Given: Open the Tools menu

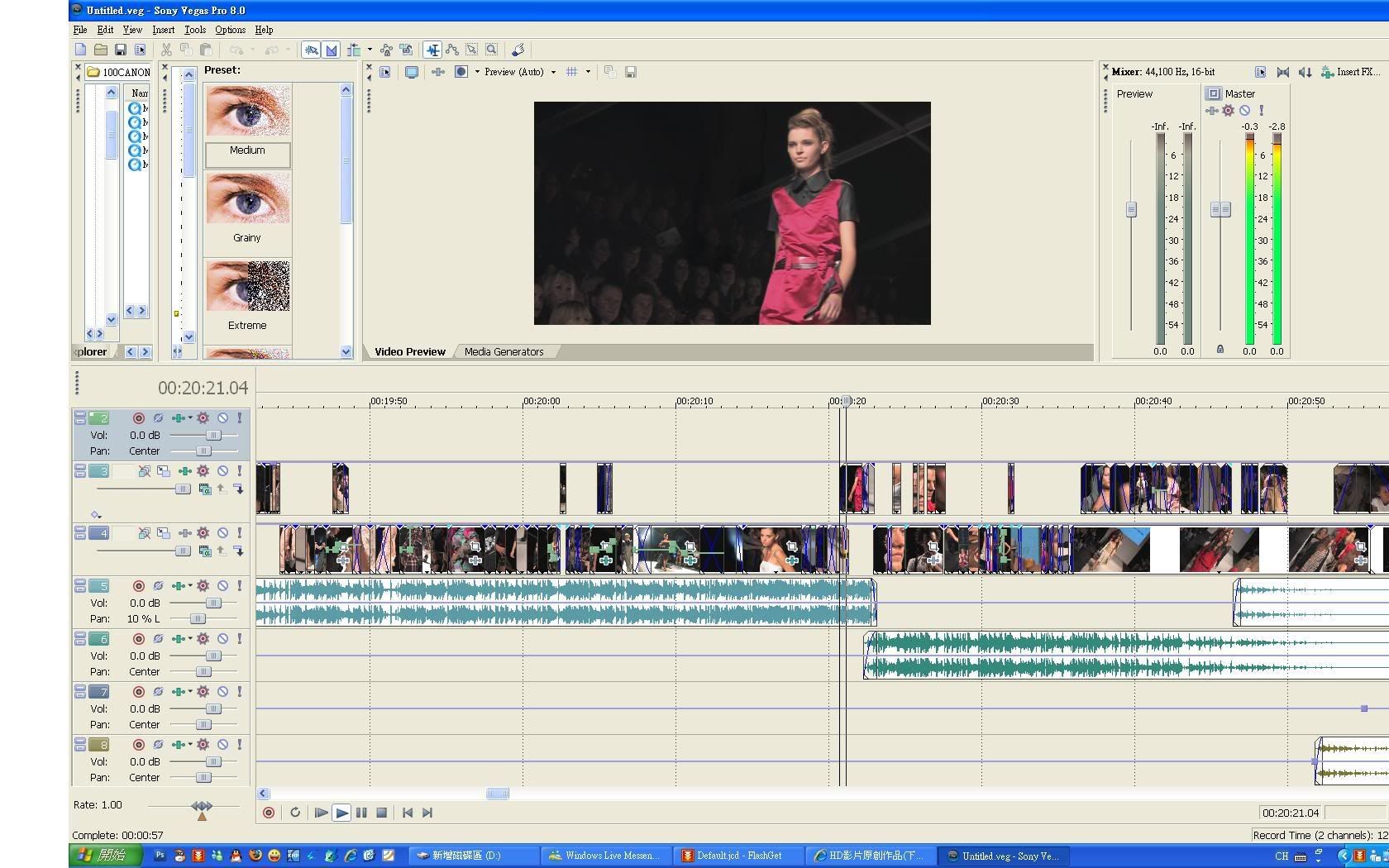Looking at the screenshot, I should (195, 30).
